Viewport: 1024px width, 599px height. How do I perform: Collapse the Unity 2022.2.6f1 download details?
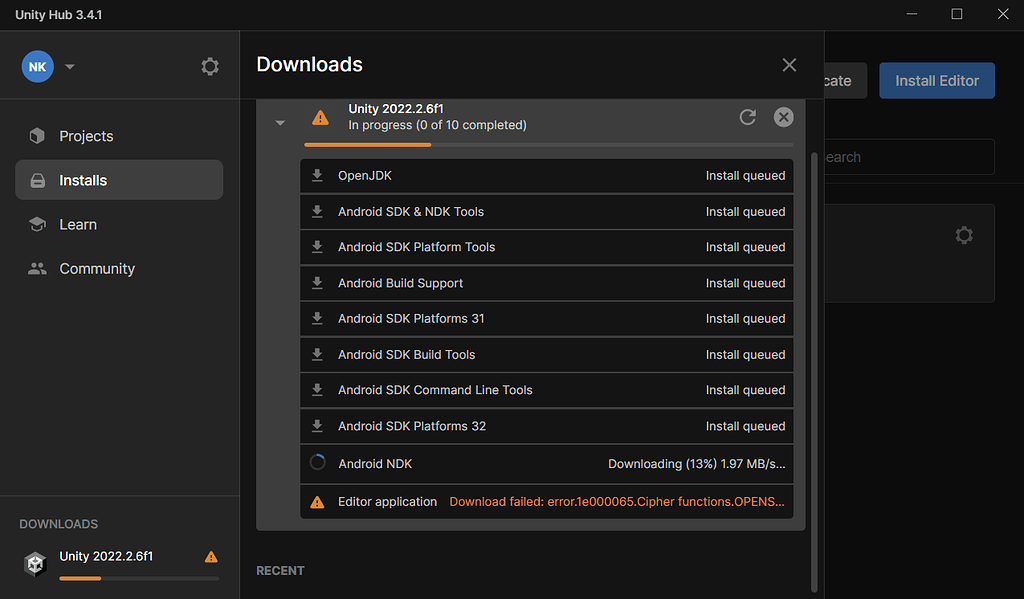(x=280, y=121)
